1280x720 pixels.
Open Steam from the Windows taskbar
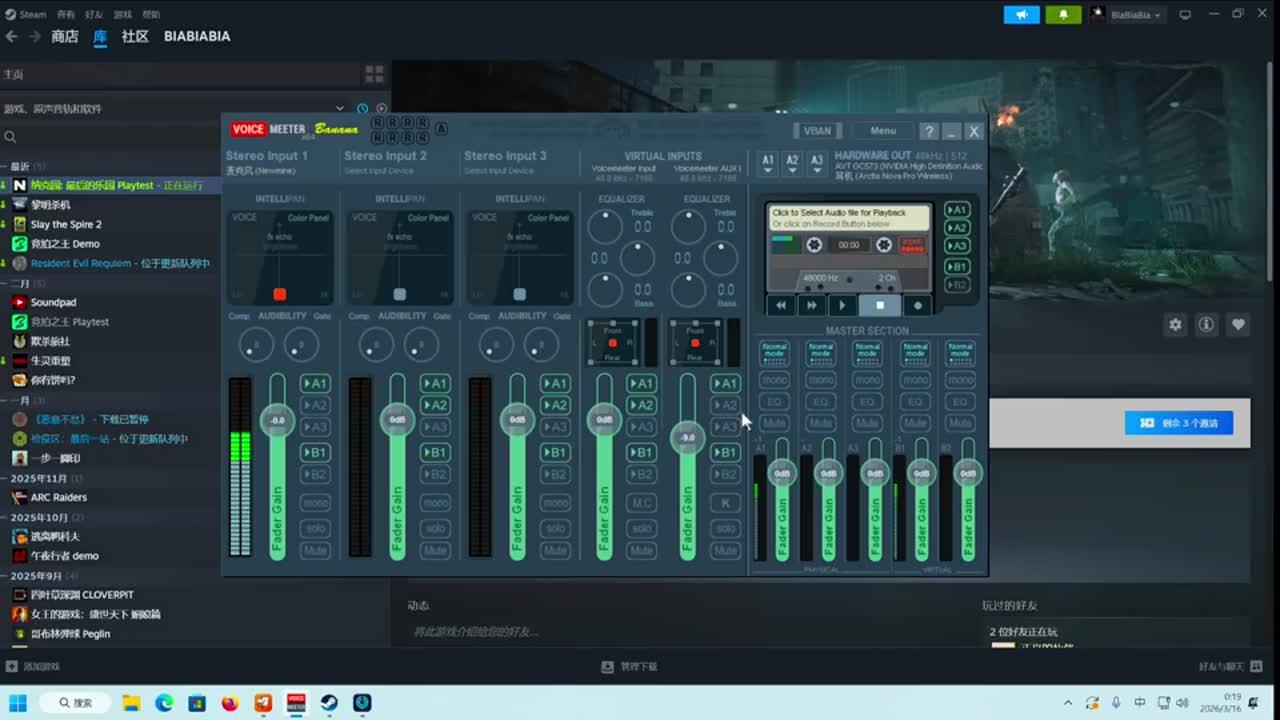329,703
